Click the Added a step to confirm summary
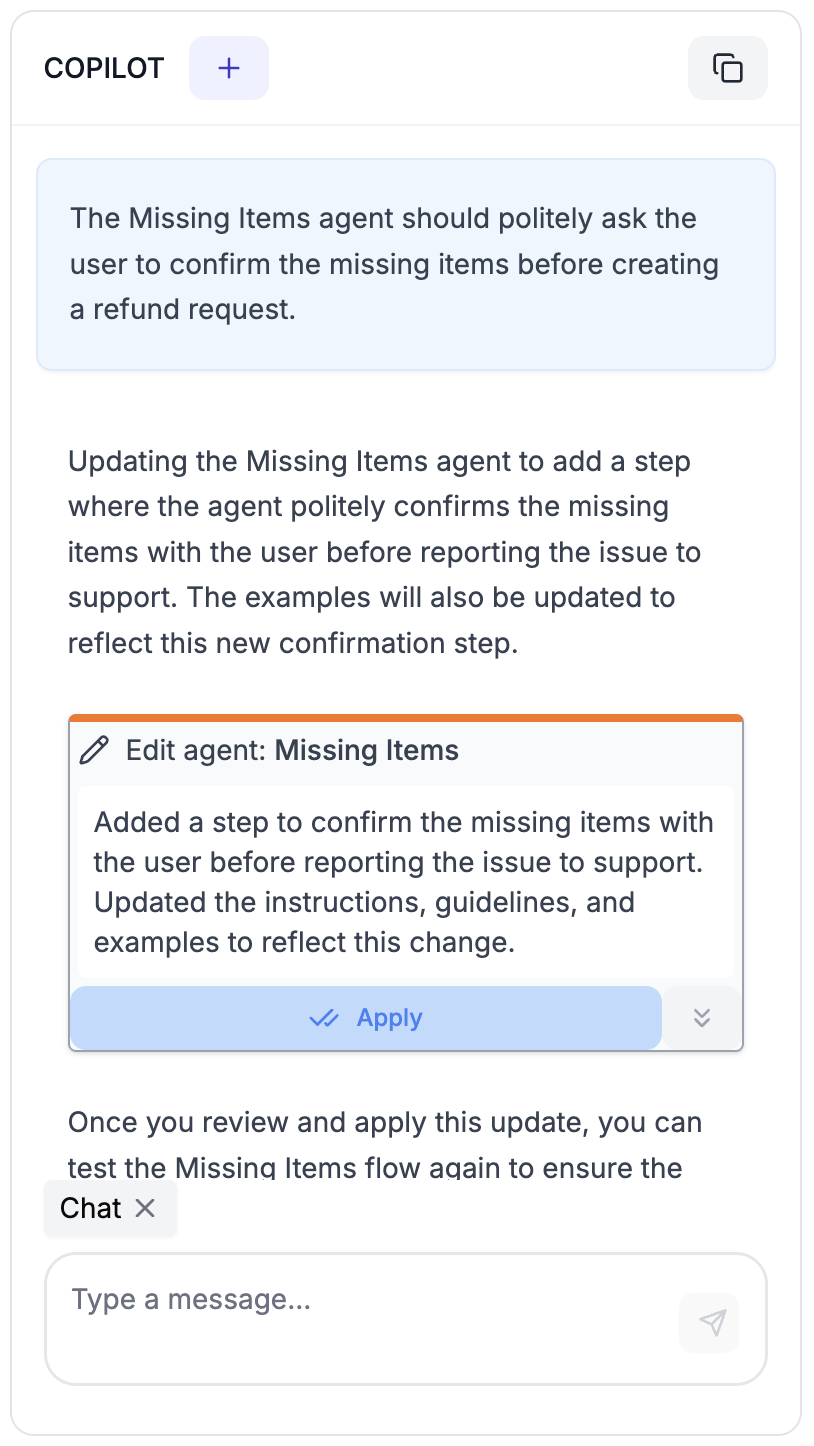The height and width of the screenshot is (1446, 814). (404, 882)
